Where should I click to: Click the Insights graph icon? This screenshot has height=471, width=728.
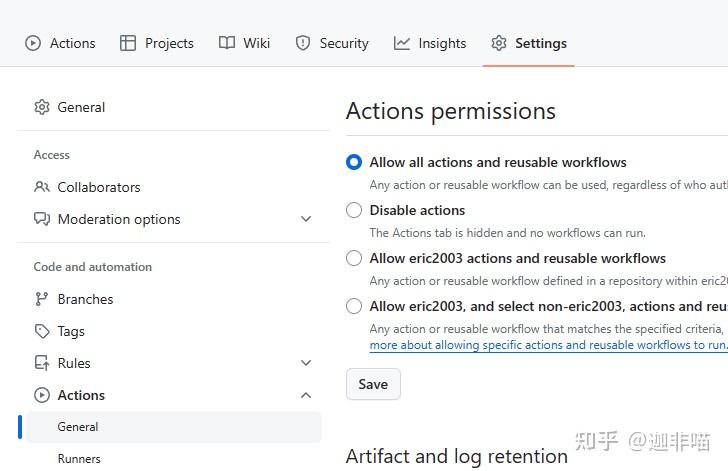pyautogui.click(x=402, y=43)
